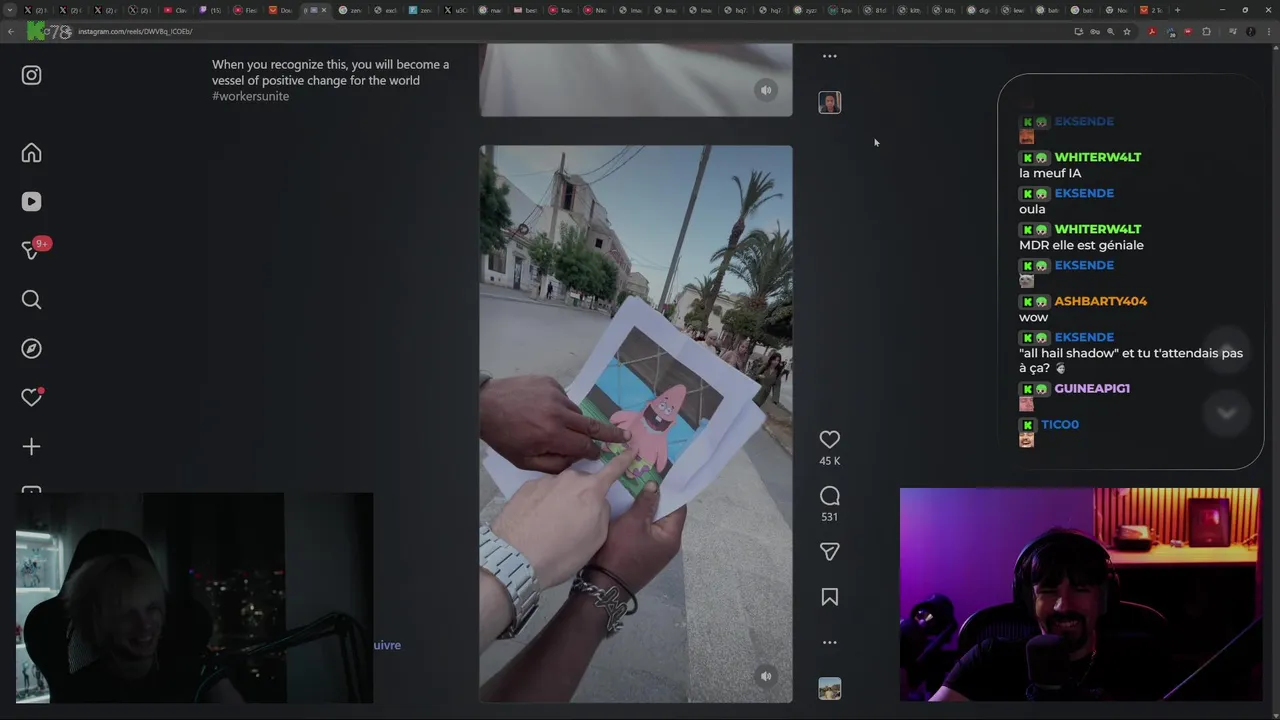Click the 'all hail shadow' chat message

coord(1131,360)
